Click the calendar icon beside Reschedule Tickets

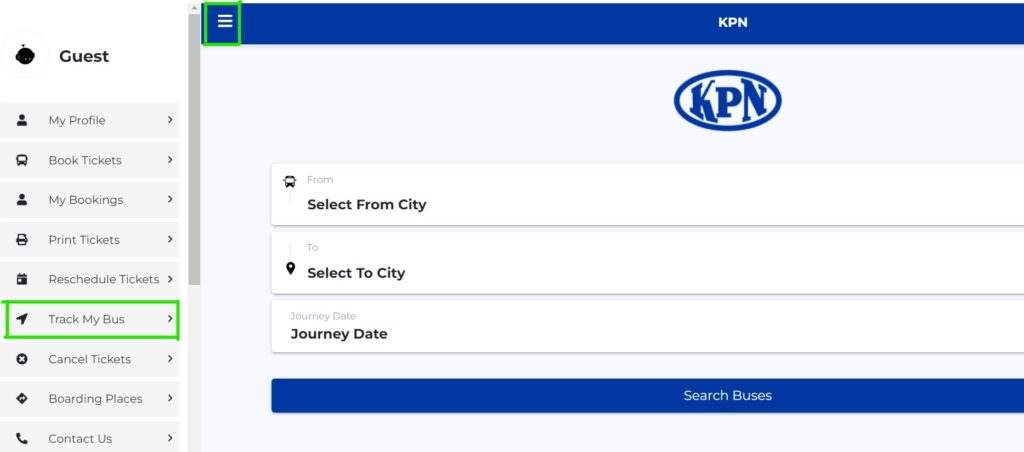click(x=22, y=279)
